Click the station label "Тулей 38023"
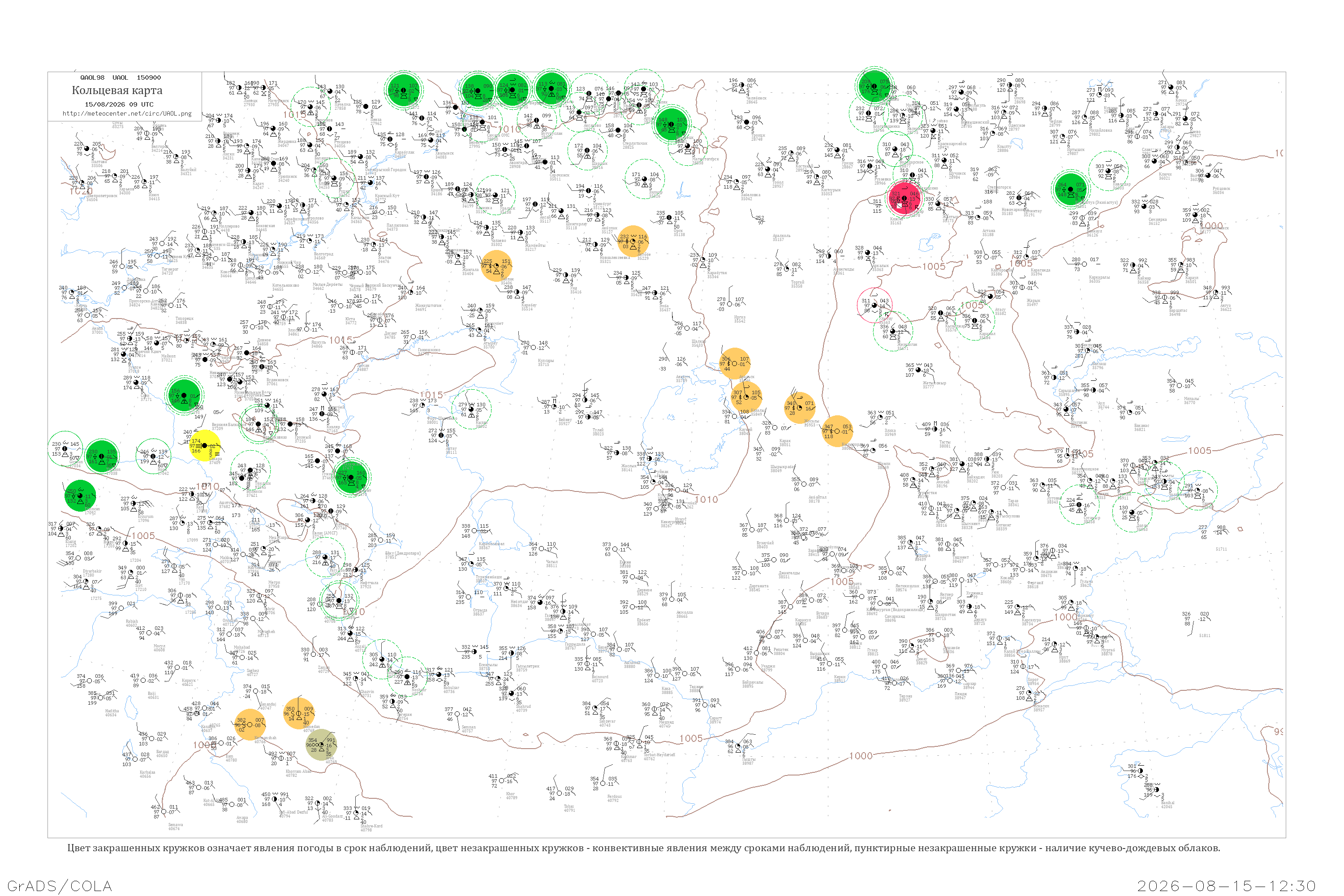 (598, 432)
